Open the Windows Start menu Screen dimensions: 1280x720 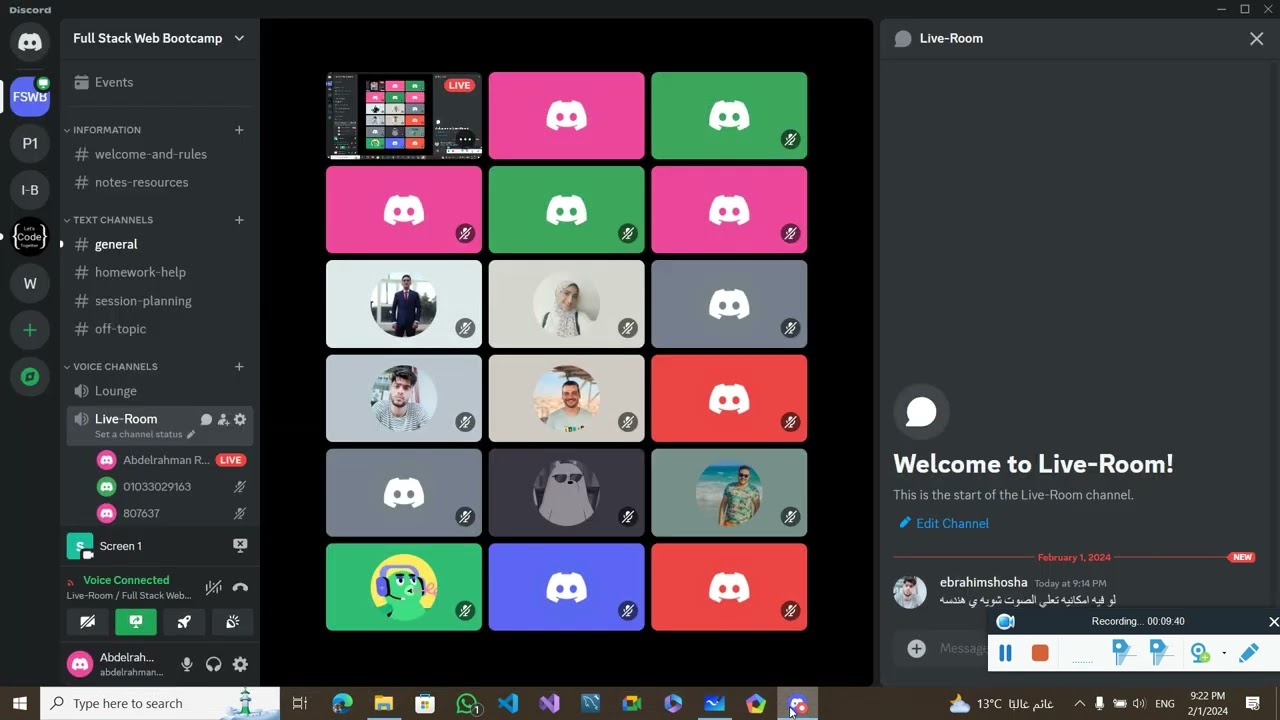[x=19, y=704]
